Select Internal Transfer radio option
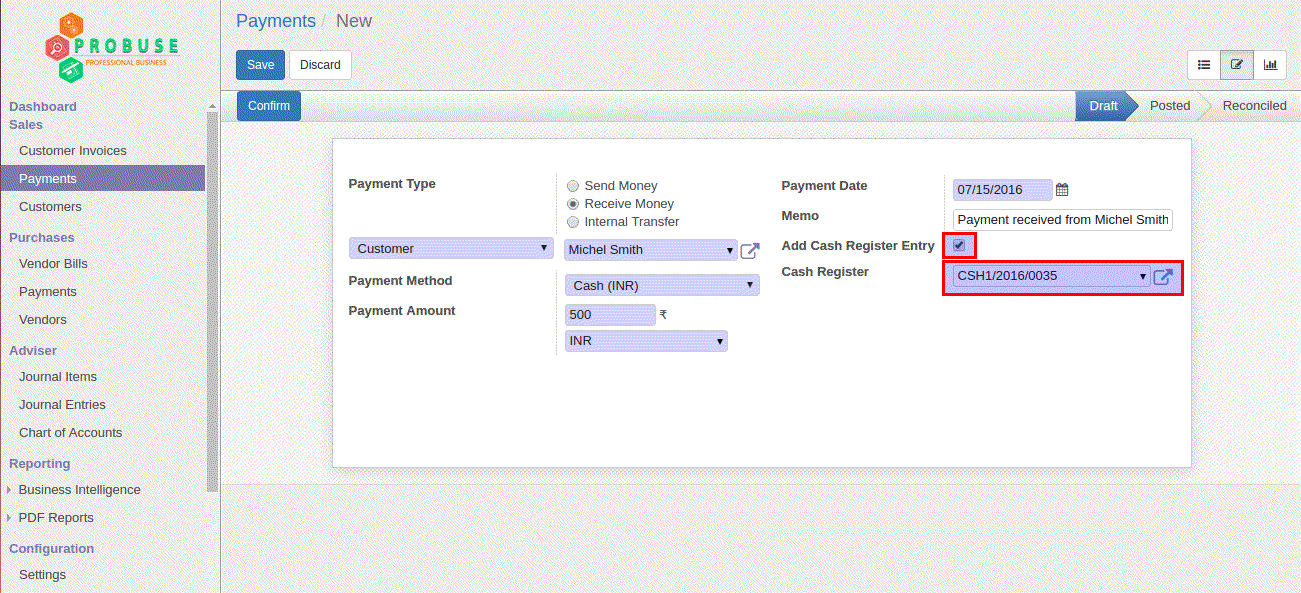1301x593 pixels. click(573, 222)
